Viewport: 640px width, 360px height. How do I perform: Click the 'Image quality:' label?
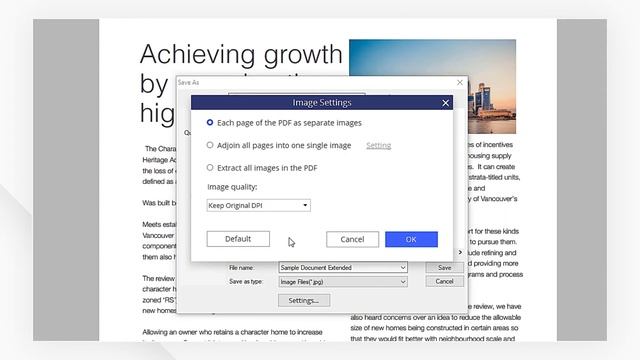(x=232, y=187)
